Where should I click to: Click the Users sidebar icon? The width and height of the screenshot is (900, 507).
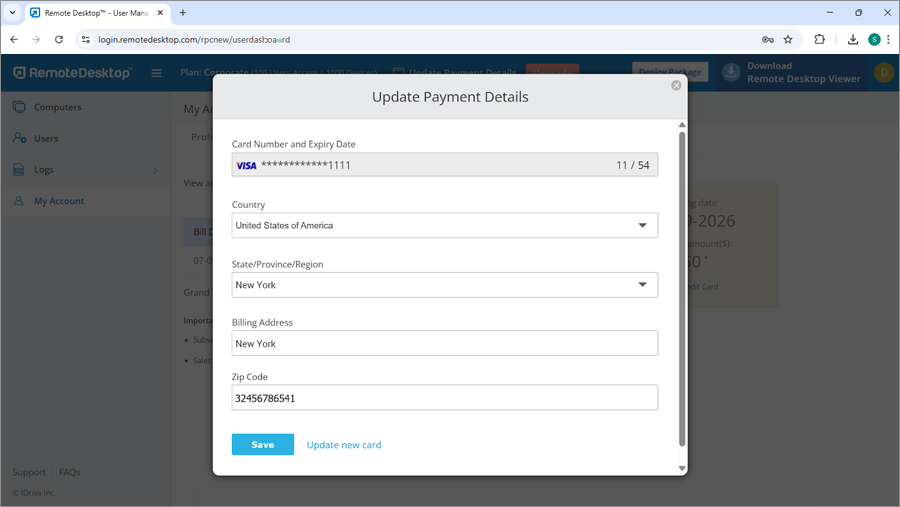pos(19,138)
